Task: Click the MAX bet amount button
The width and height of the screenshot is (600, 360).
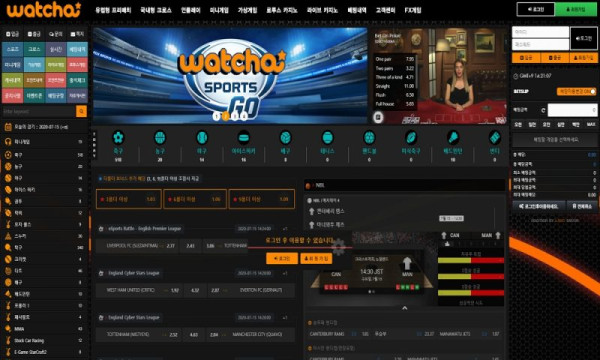Action: (x=591, y=125)
